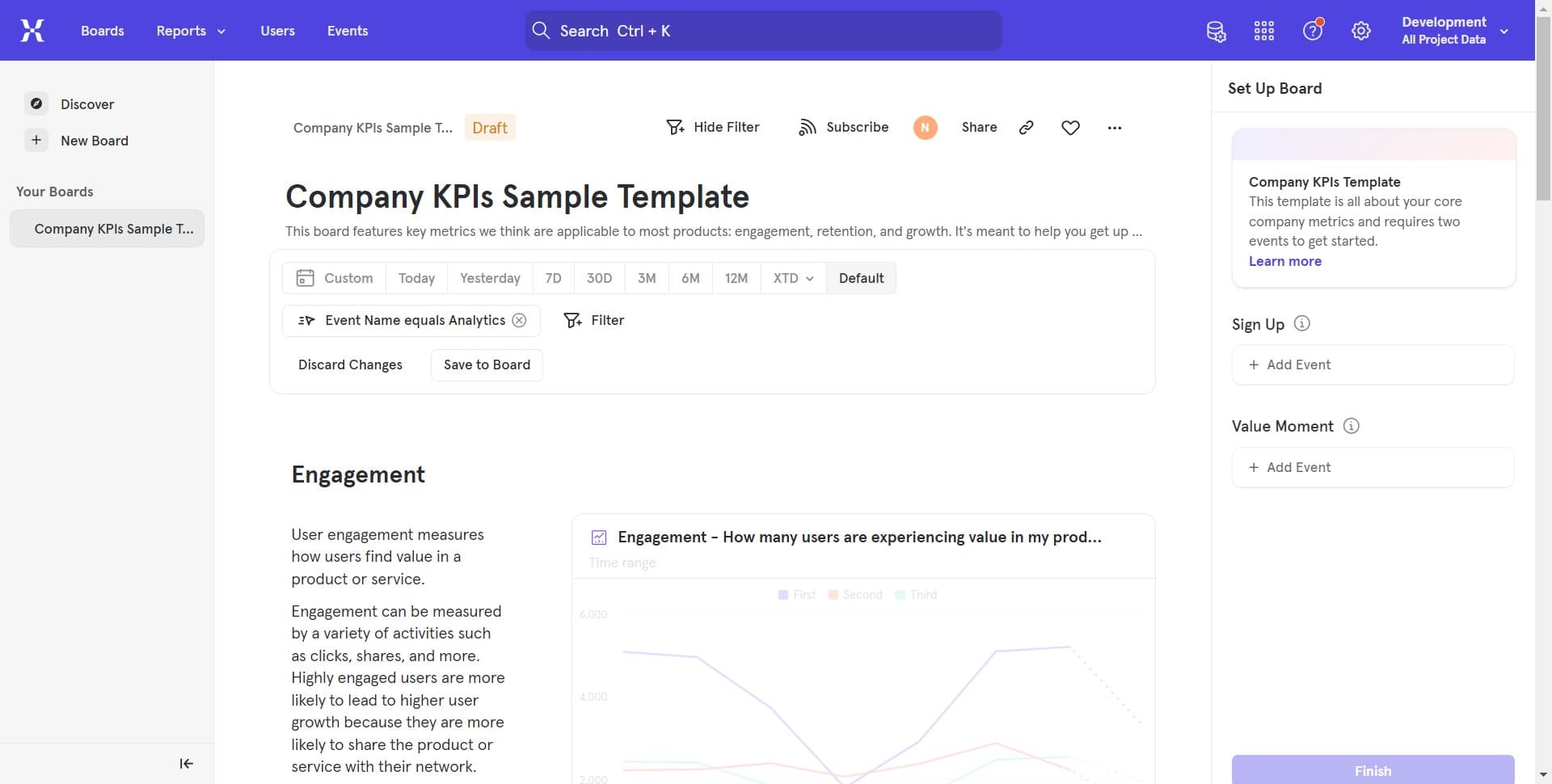
Task: Favorite the board with heart icon
Action: tap(1070, 128)
